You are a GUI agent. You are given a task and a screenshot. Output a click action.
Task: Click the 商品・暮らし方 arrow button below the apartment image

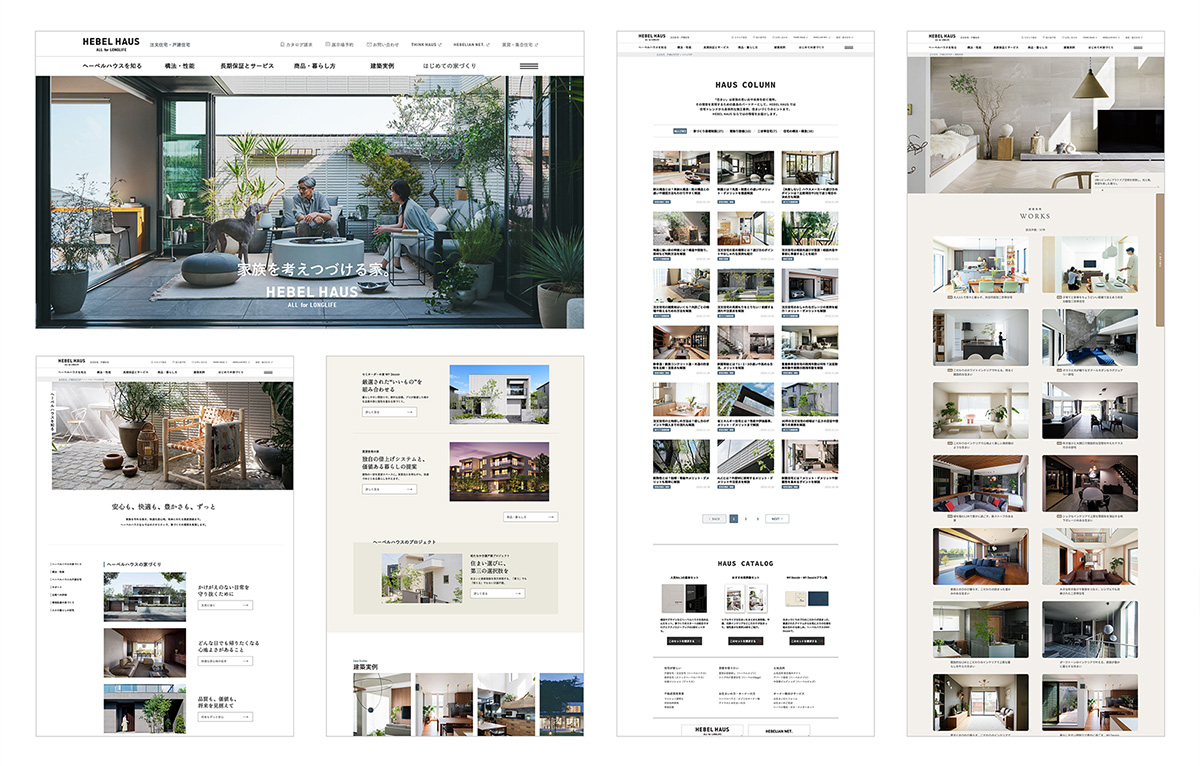(x=530, y=517)
